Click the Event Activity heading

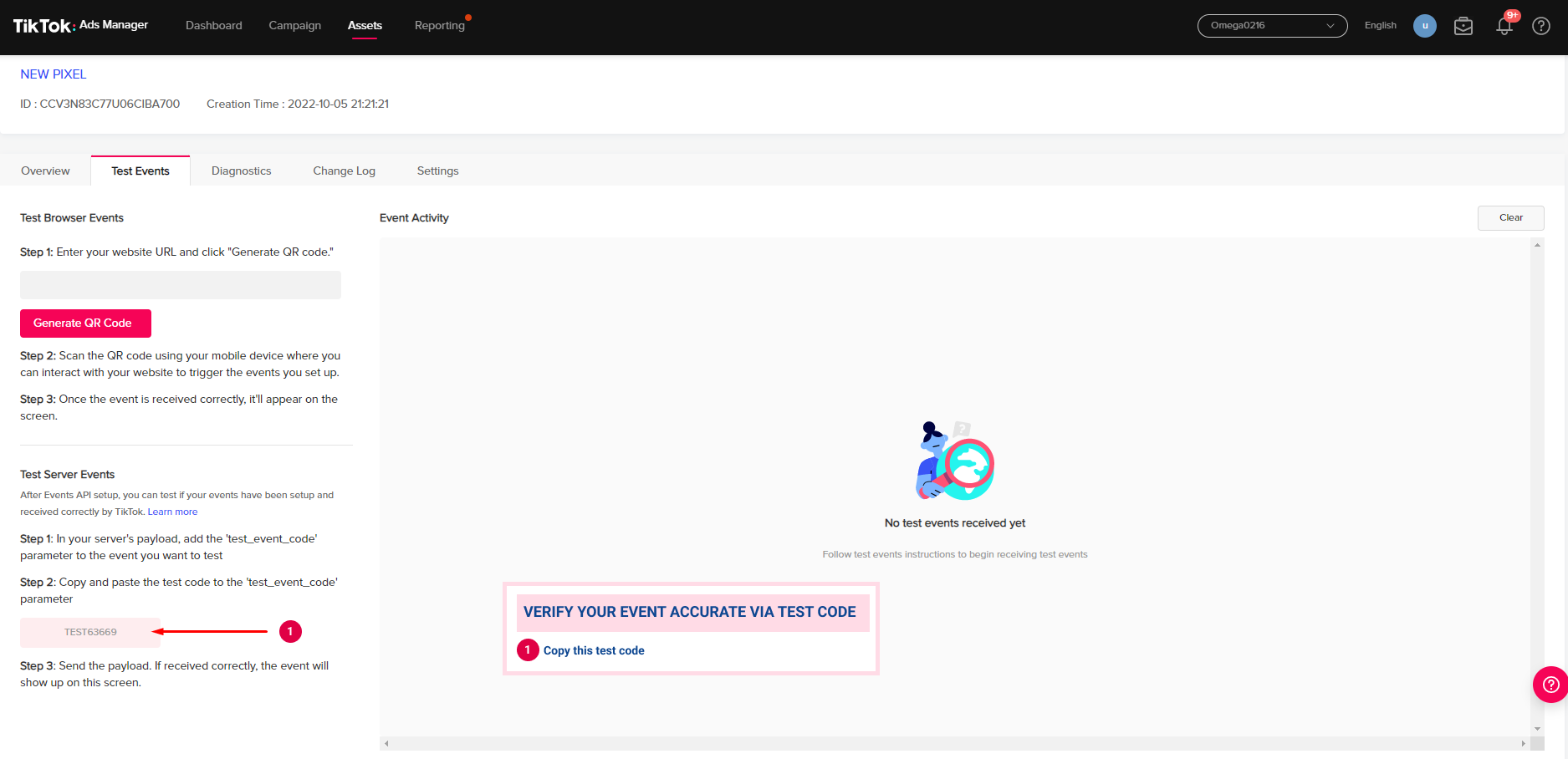(x=414, y=218)
